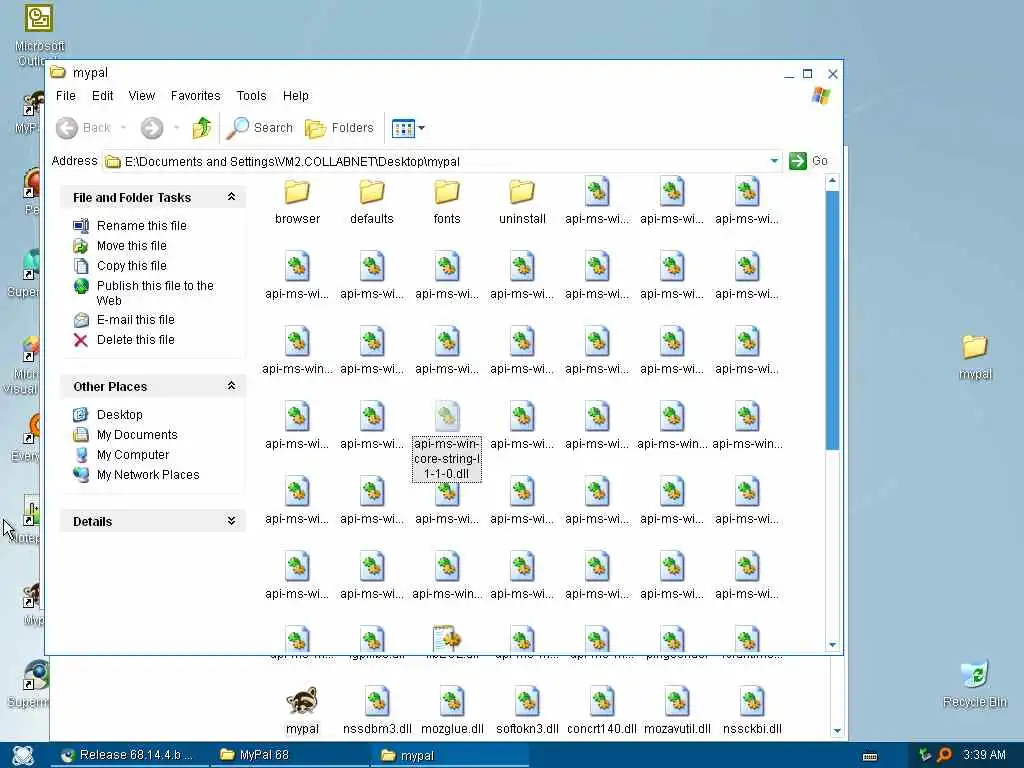Select nssckbi.dll in back window

coord(752,711)
